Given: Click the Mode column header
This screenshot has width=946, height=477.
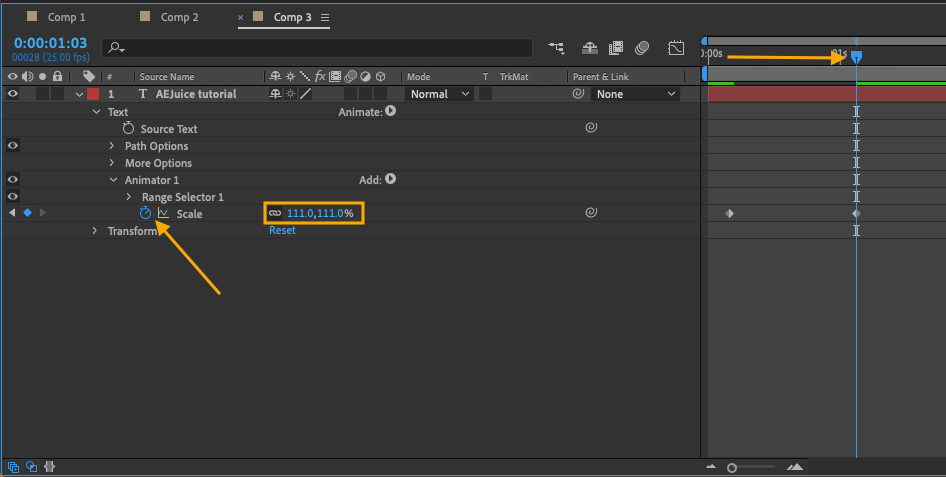Looking at the screenshot, I should coord(419,77).
